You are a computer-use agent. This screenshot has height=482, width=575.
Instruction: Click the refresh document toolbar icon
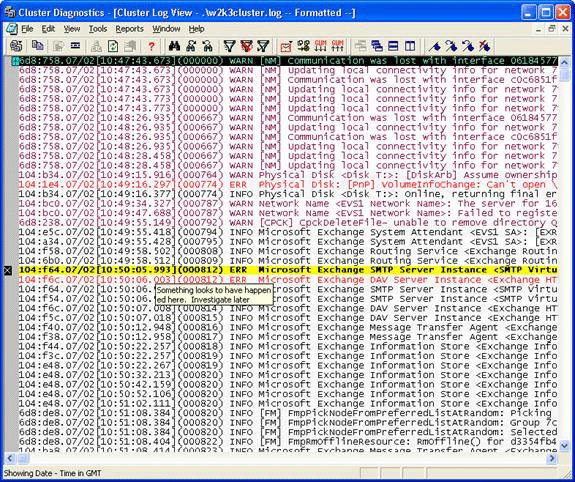[113, 46]
